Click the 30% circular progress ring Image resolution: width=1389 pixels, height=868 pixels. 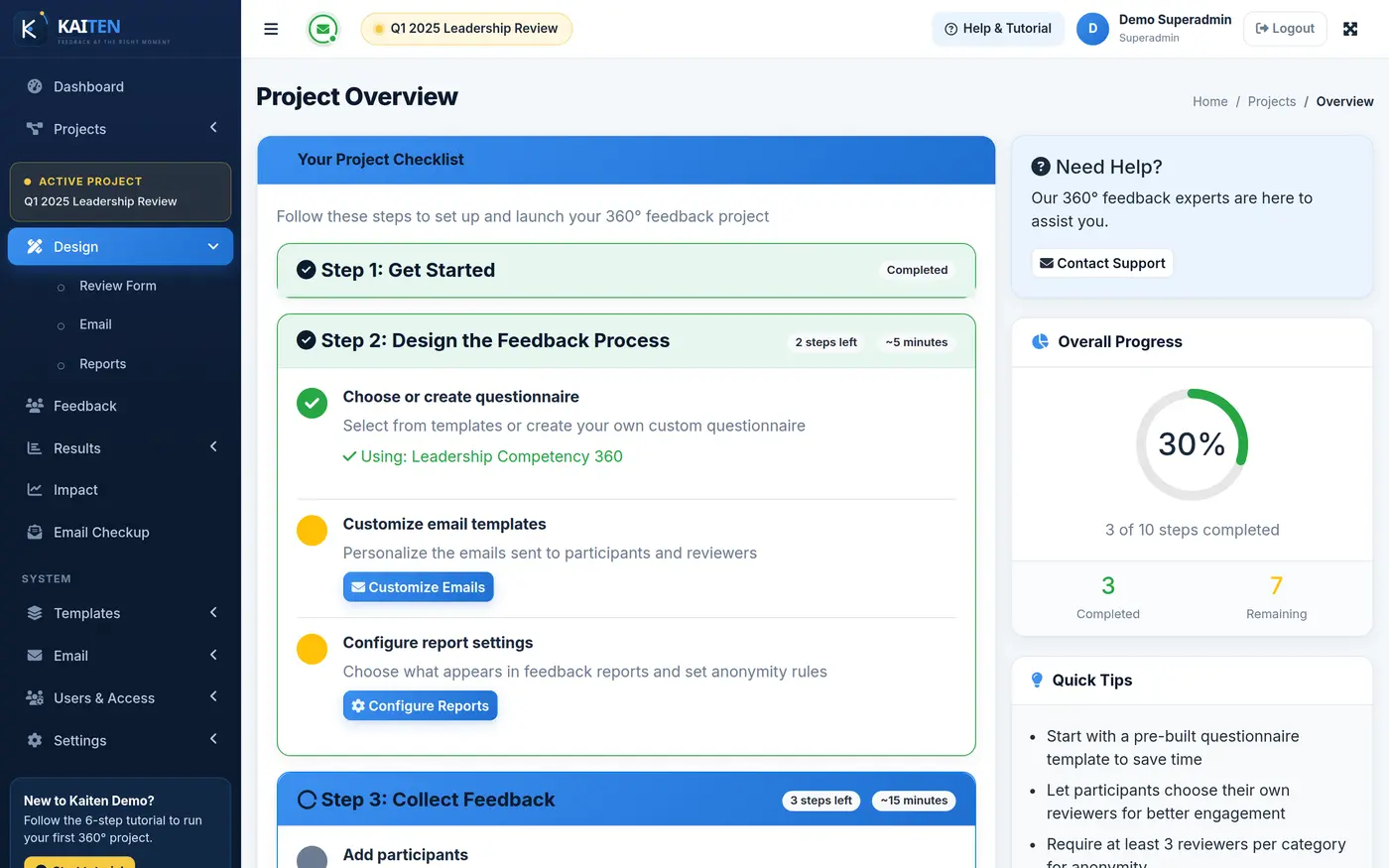point(1192,444)
